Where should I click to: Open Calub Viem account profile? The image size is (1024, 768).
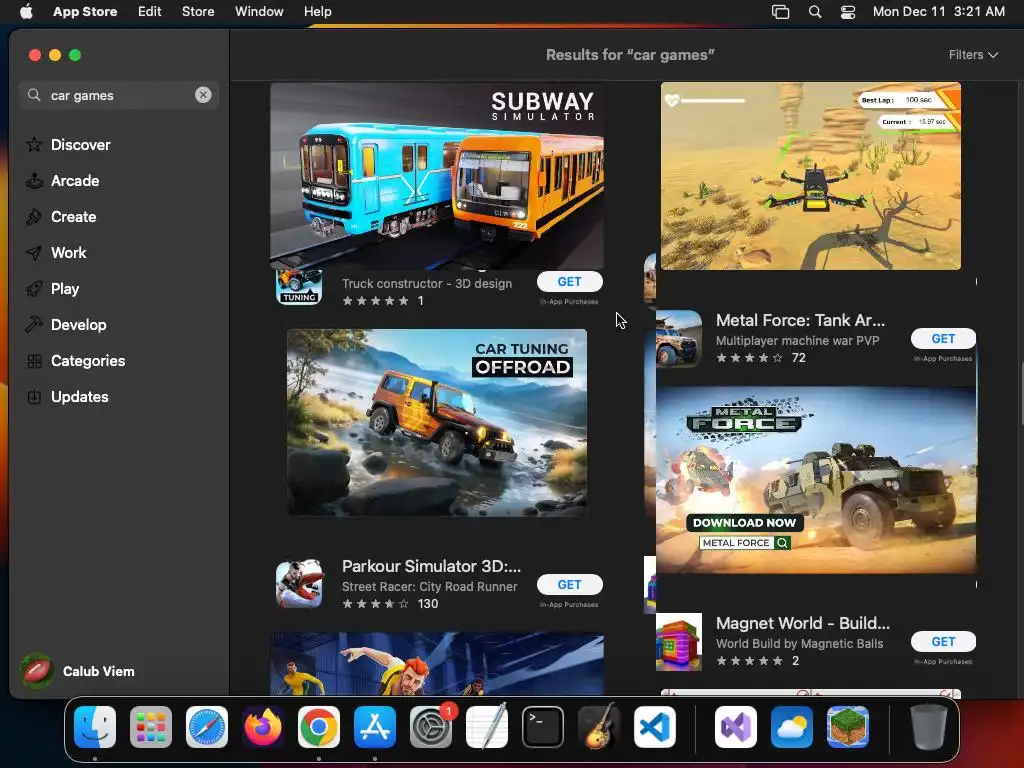pyautogui.click(x=78, y=671)
